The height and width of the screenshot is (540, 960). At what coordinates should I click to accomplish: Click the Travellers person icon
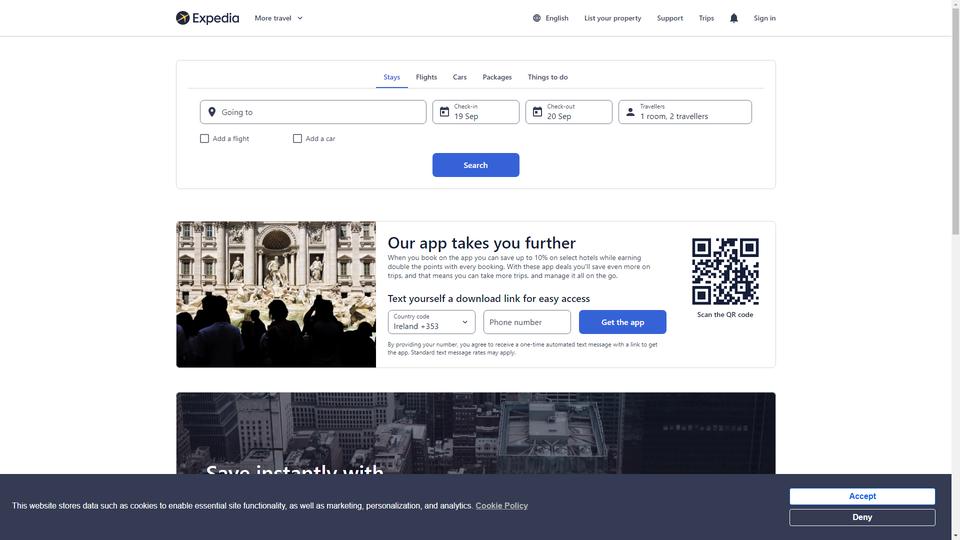coord(630,112)
